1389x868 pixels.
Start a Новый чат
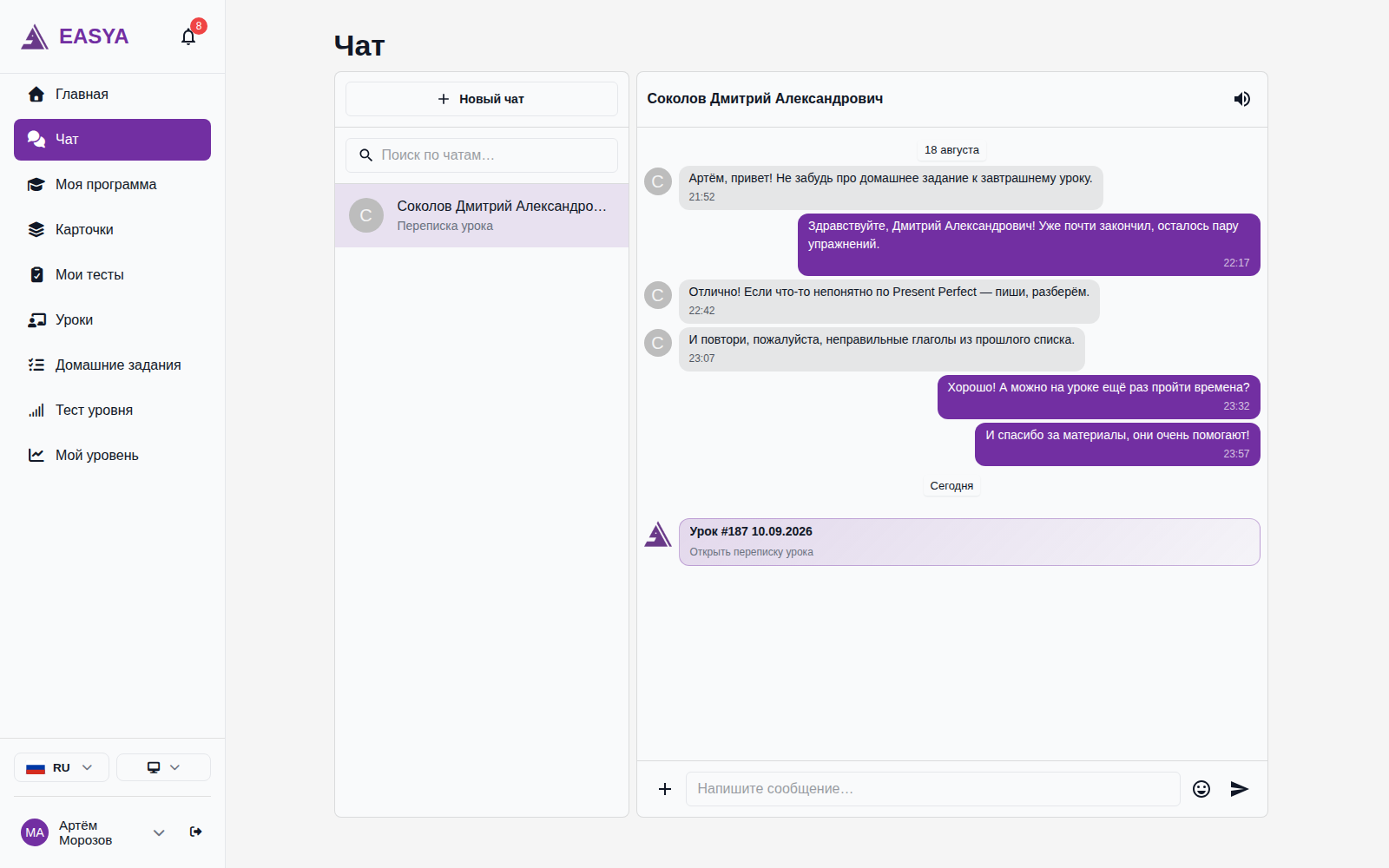pos(482,99)
